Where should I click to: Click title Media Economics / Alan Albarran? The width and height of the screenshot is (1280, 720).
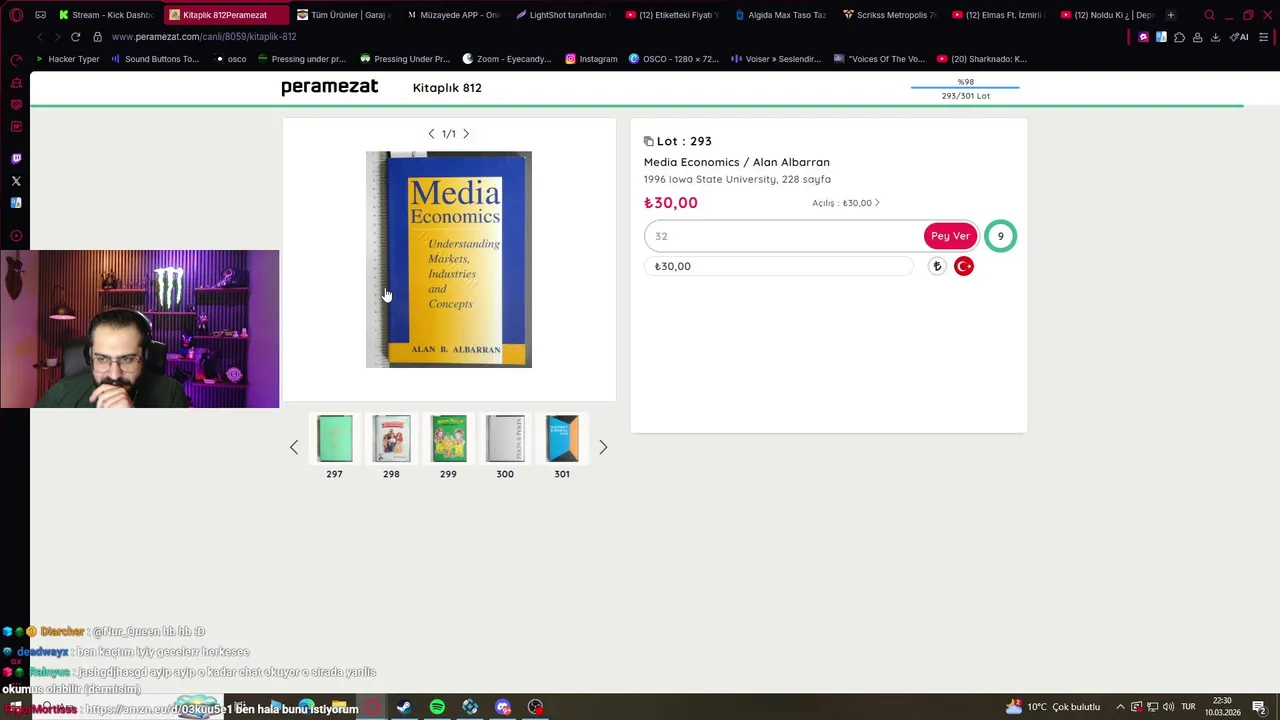pos(737,162)
